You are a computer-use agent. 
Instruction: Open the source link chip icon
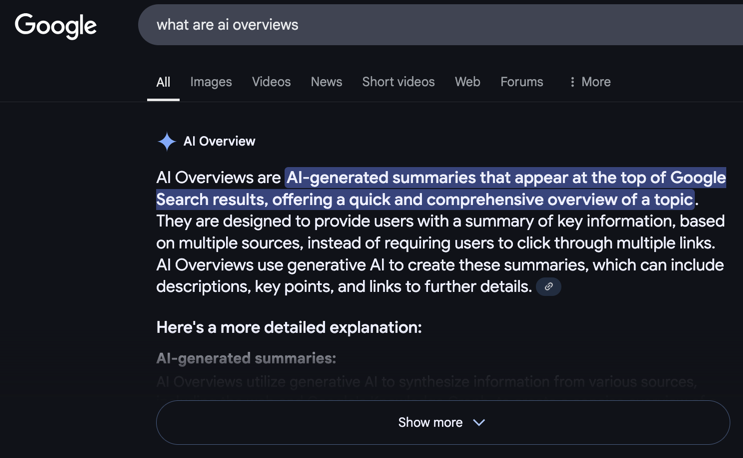point(549,287)
